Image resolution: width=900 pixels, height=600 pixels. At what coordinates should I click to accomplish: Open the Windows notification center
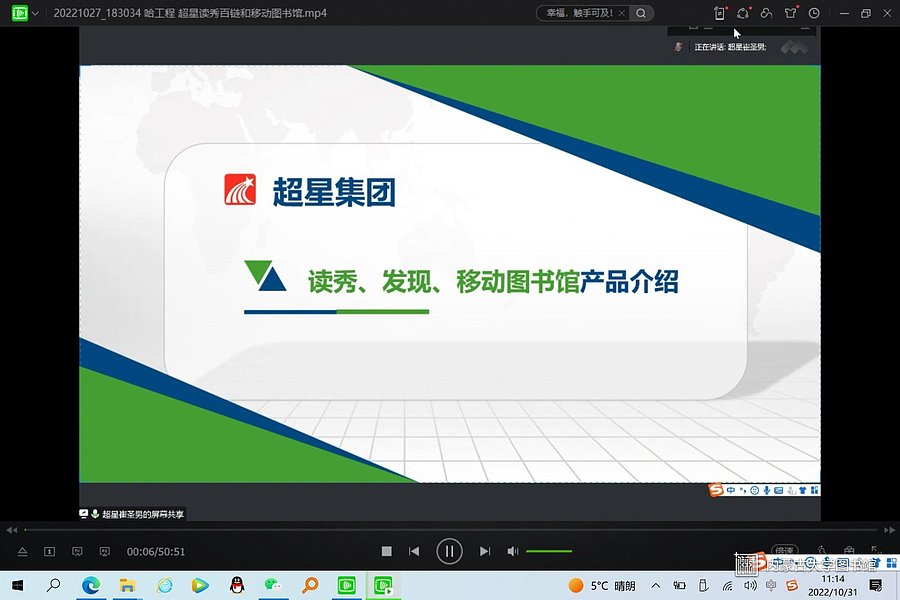(876, 586)
